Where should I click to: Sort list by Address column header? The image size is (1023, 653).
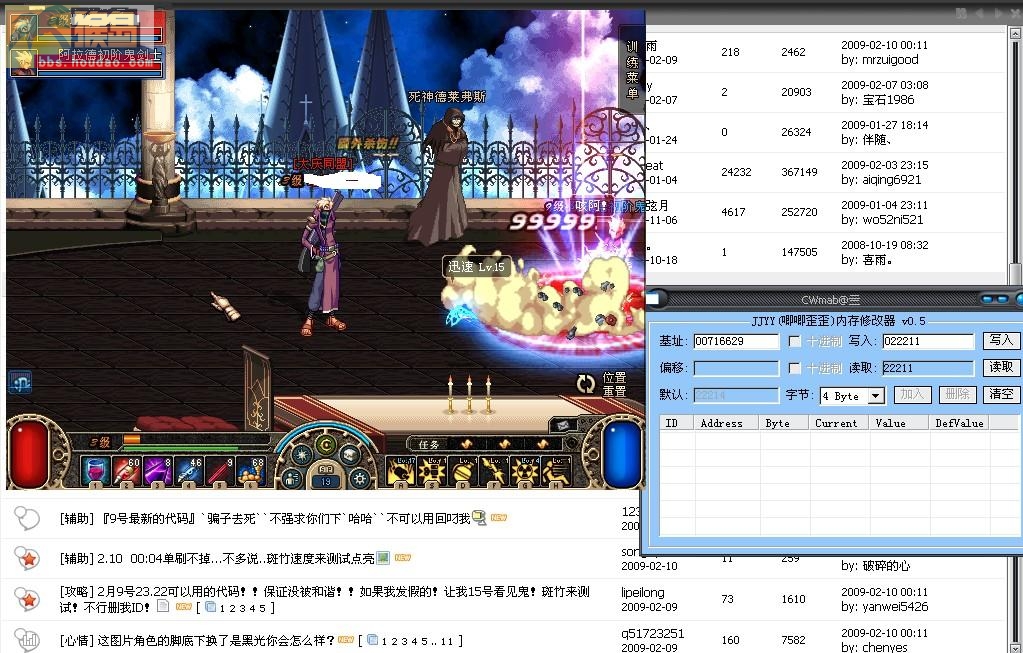coord(725,423)
